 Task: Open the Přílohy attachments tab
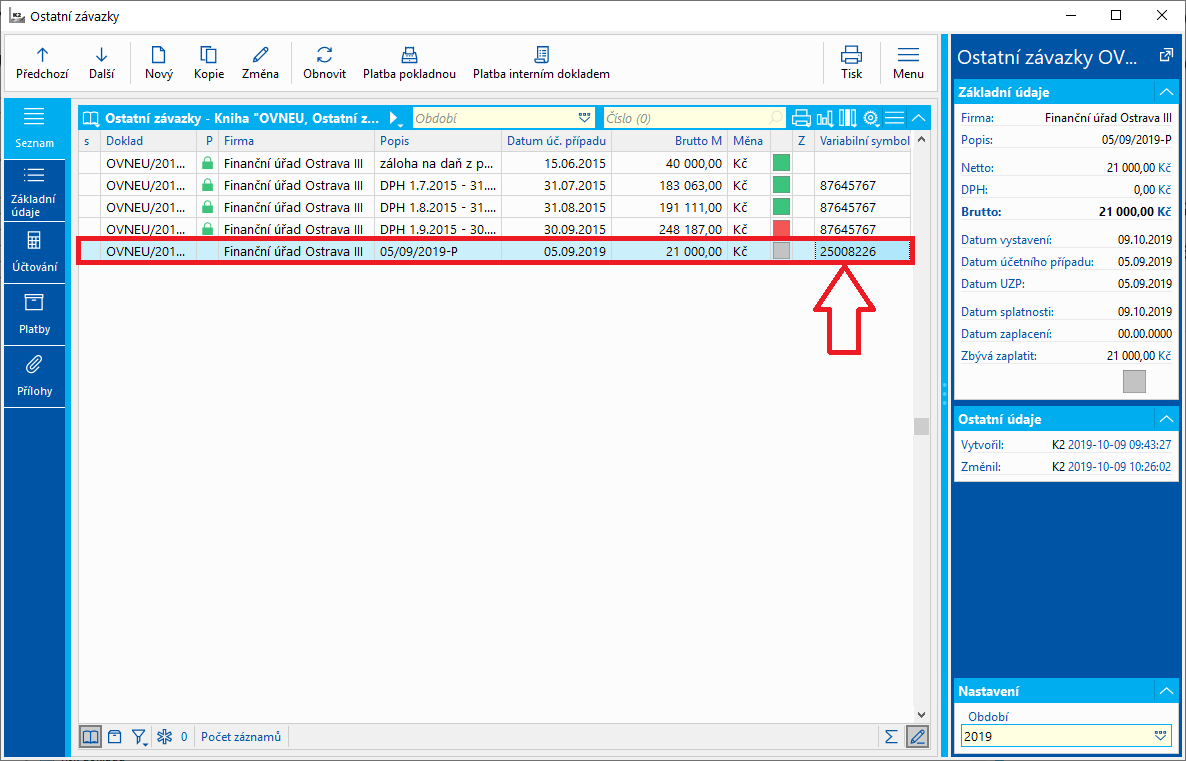coord(34,377)
